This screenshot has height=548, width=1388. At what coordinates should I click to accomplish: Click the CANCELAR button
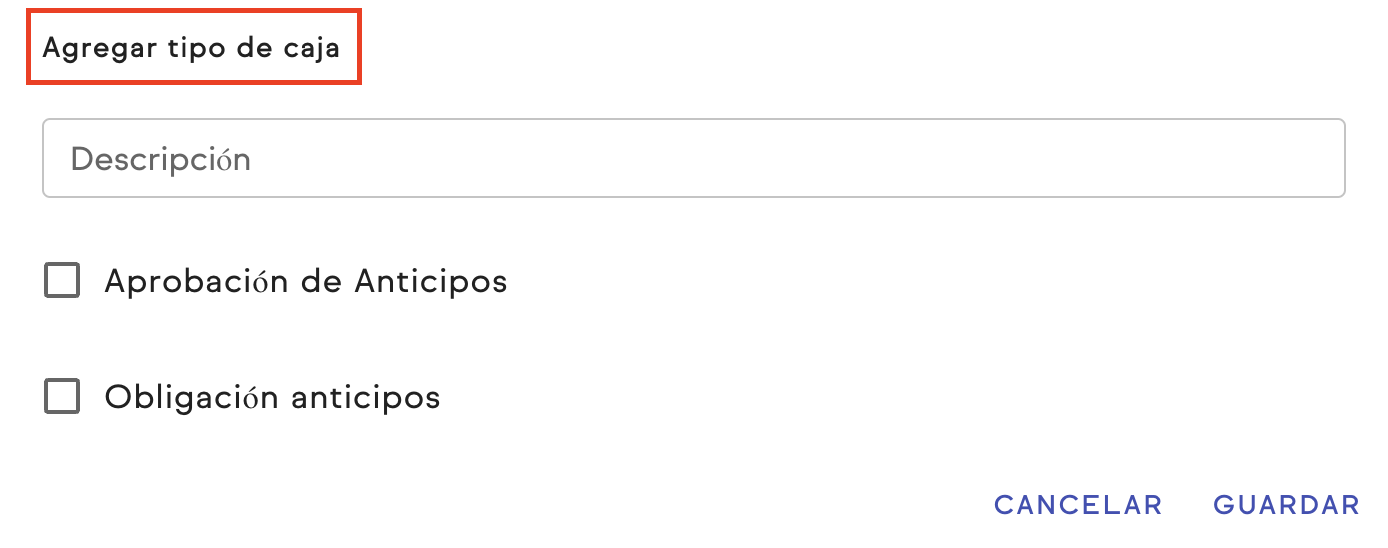1078,505
